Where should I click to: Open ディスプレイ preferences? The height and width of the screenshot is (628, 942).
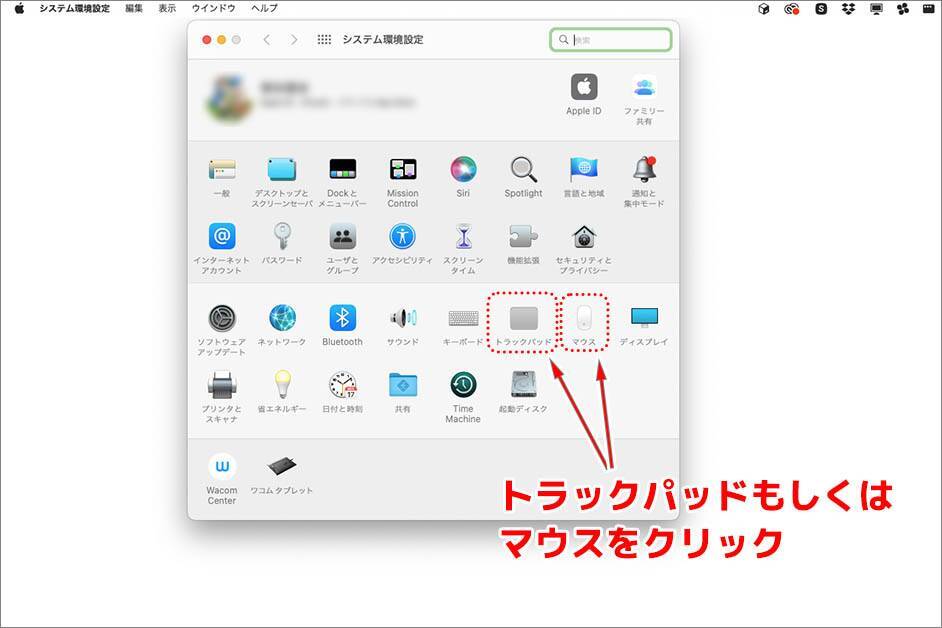644,318
